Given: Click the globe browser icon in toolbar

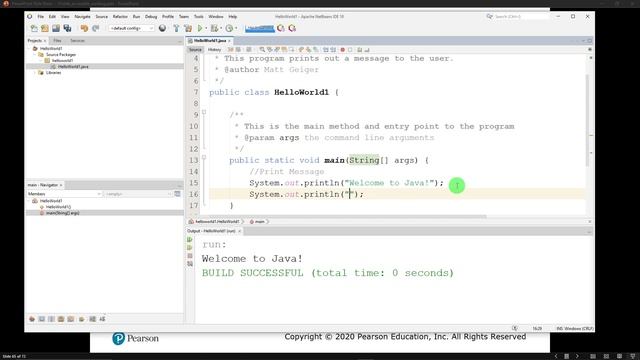Looking at the screenshot, I should 162,28.
